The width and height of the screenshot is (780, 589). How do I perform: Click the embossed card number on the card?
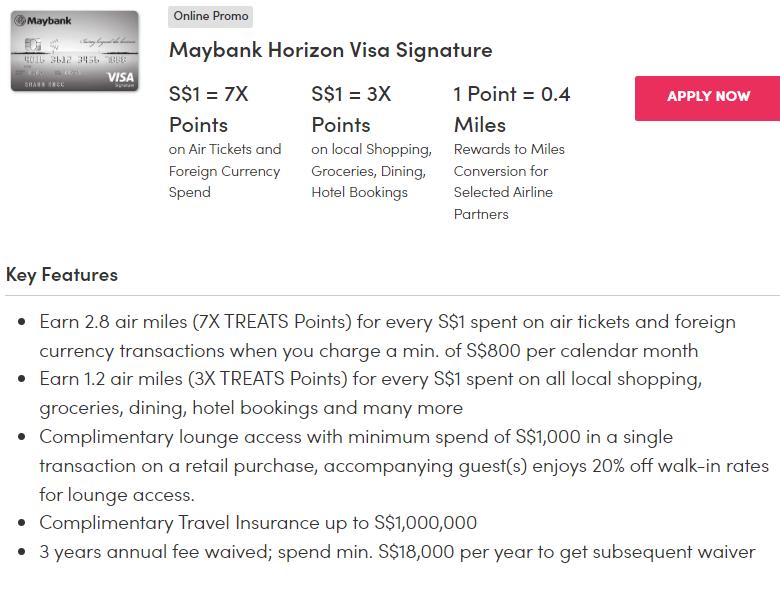click(73, 60)
